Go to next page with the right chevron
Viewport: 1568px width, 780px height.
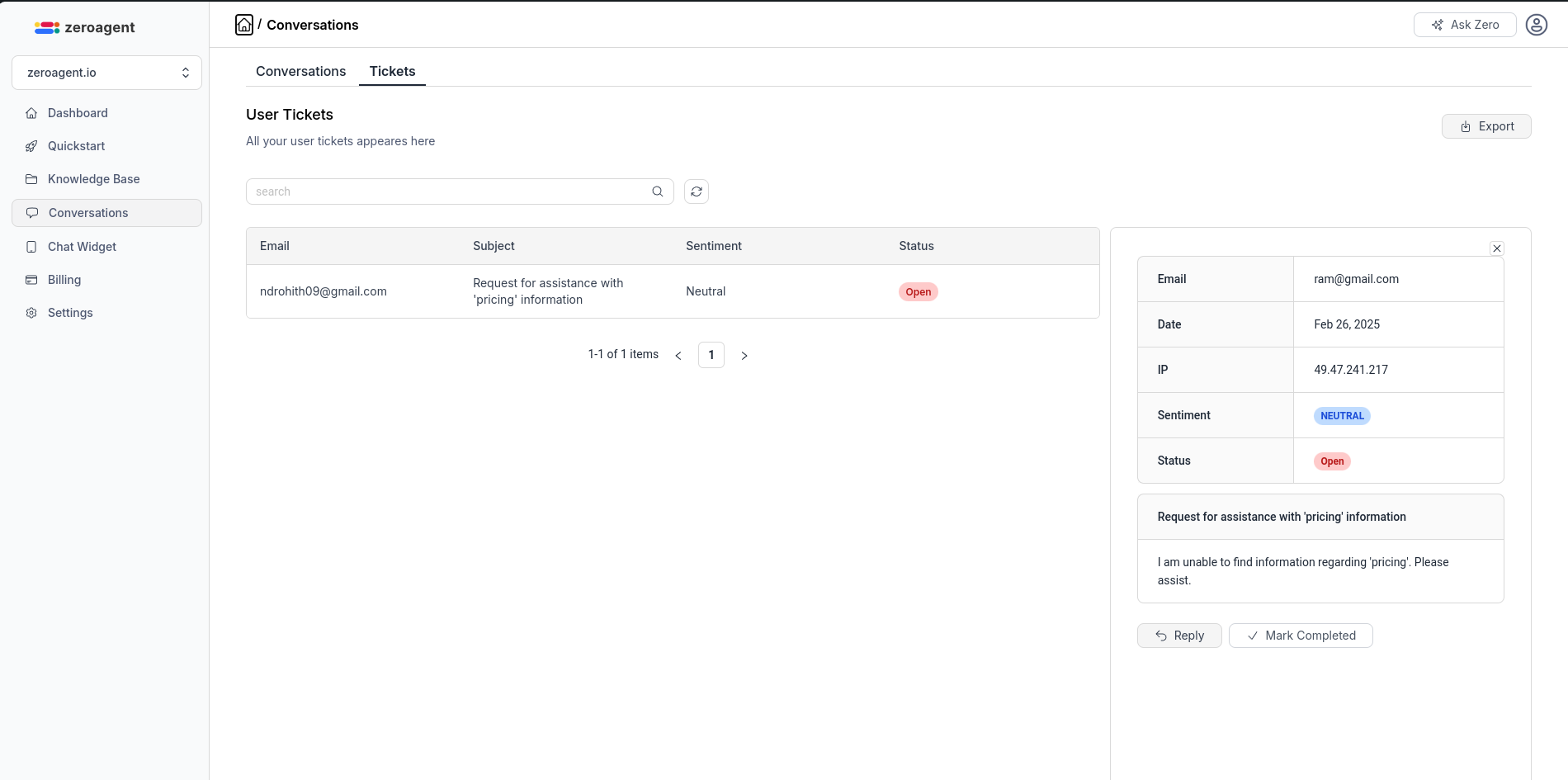744,355
